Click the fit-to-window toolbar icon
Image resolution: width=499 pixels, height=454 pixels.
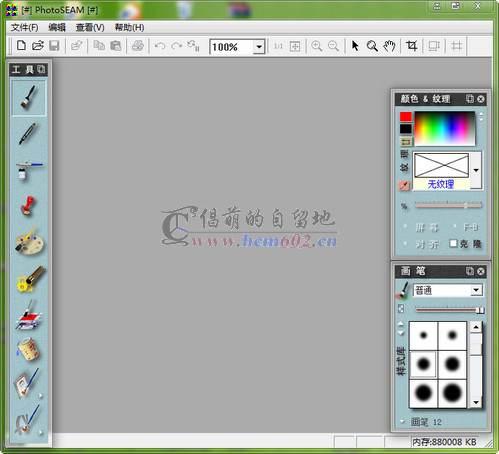click(295, 46)
